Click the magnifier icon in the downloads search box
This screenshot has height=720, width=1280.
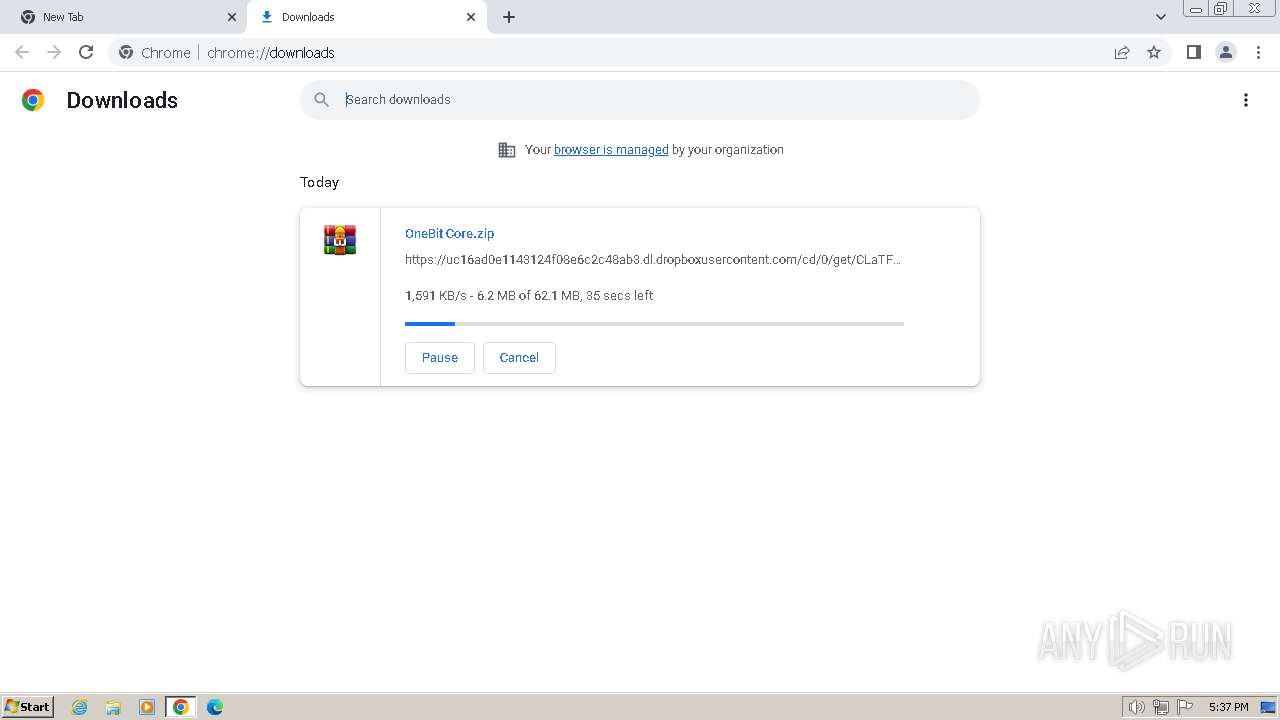pos(321,99)
